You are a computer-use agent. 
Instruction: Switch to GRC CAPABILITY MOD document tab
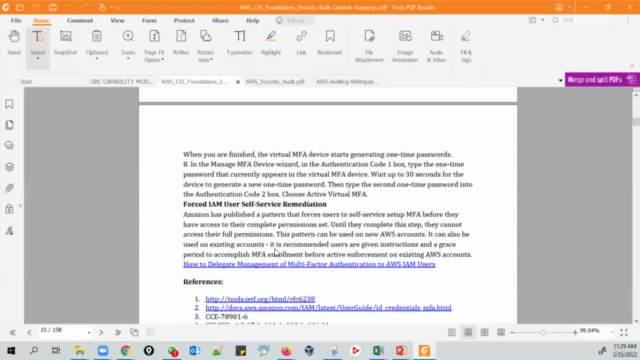click(122, 82)
